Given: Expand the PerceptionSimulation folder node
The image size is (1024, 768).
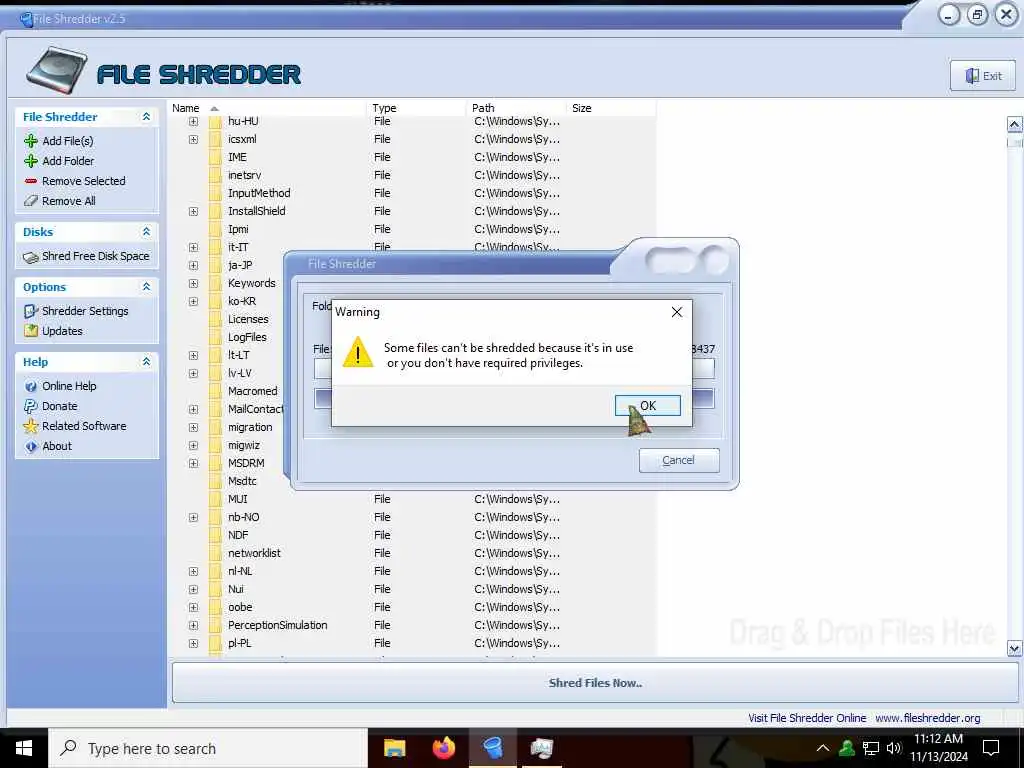Looking at the screenshot, I should [193, 626].
